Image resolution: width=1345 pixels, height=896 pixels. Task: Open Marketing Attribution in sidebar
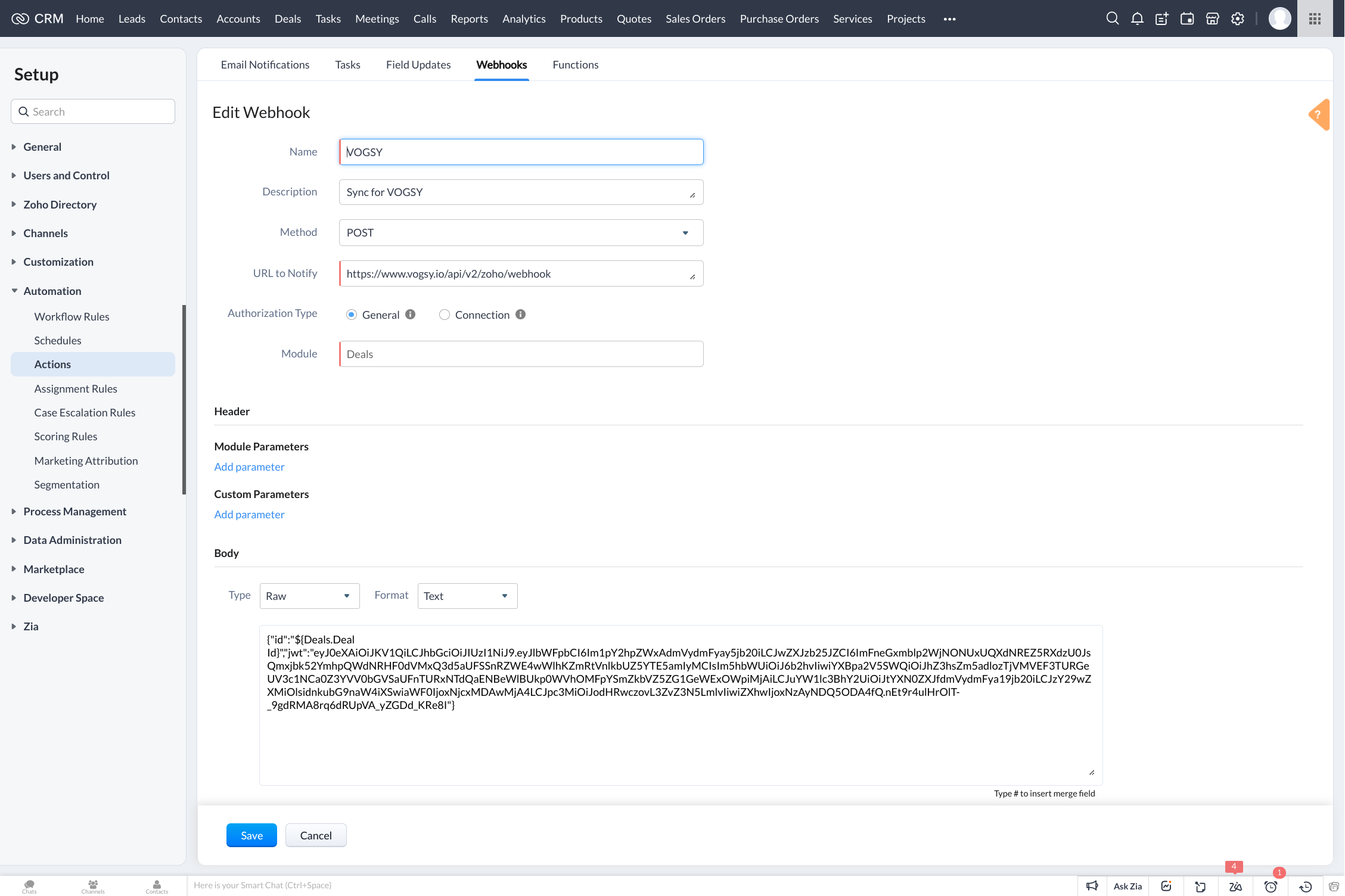86,461
